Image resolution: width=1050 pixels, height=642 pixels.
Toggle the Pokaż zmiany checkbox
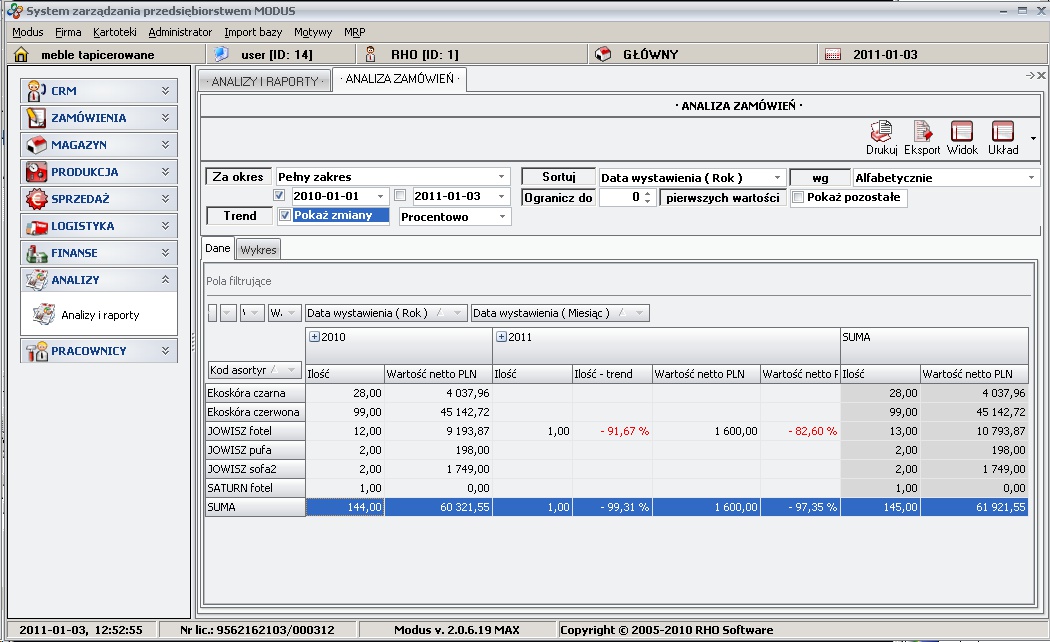click(285, 215)
